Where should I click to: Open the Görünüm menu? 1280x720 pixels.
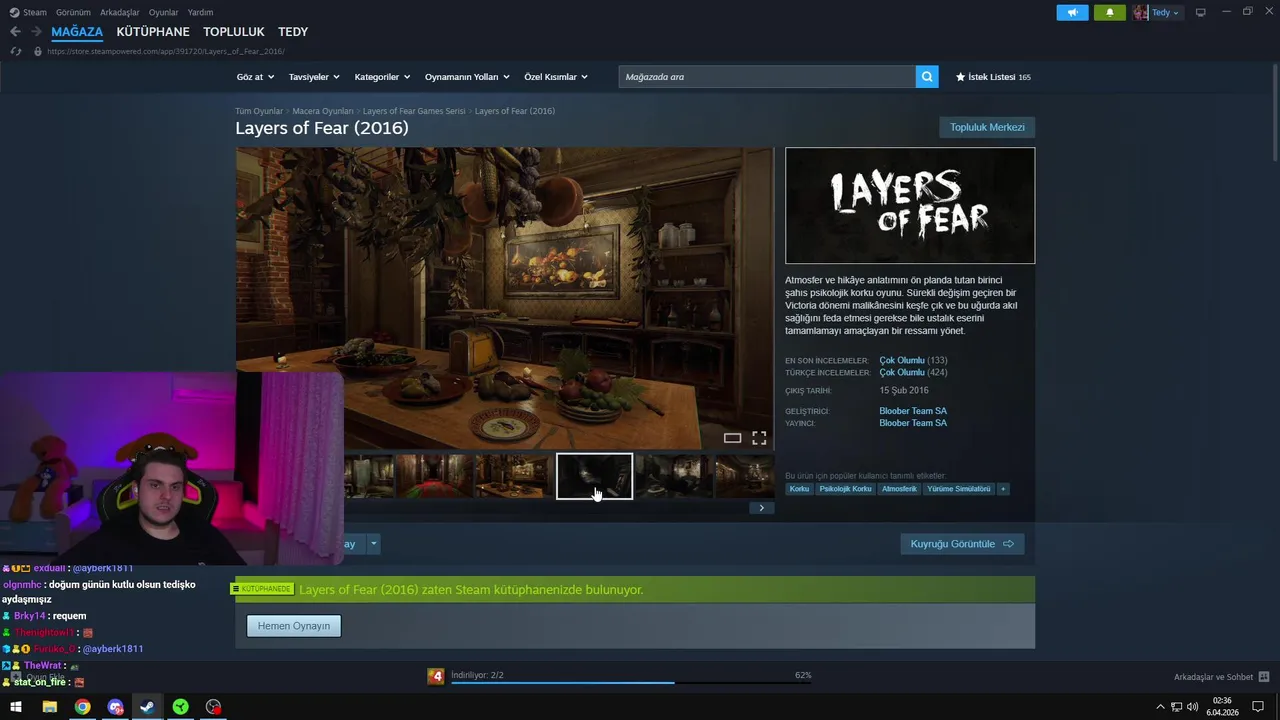tap(73, 13)
